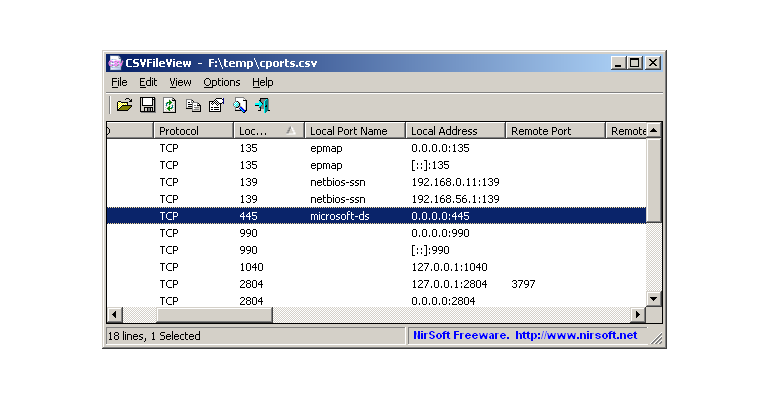Screen dimensions: 770x400
Task: Open the Properties toolbar icon
Action: tap(216, 105)
